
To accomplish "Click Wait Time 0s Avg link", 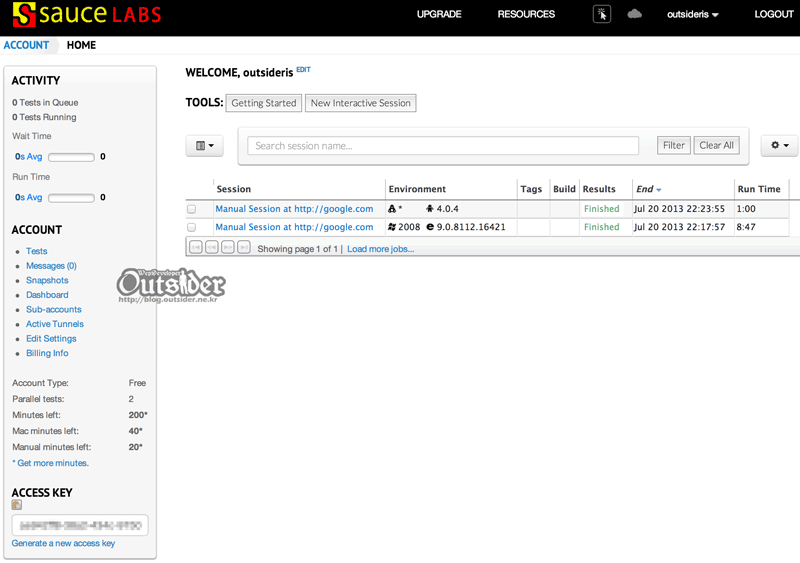I will (29, 157).
